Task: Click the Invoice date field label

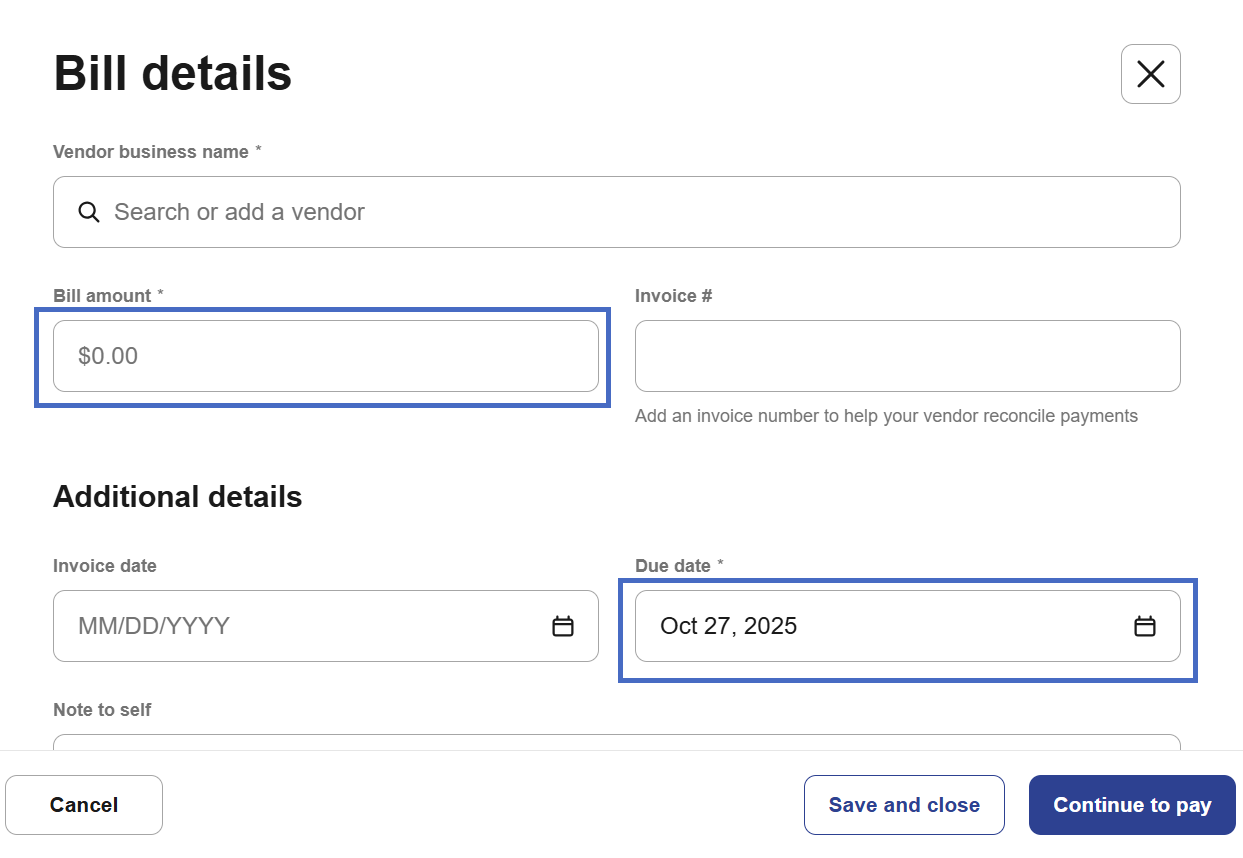Action: pyautogui.click(x=105, y=566)
